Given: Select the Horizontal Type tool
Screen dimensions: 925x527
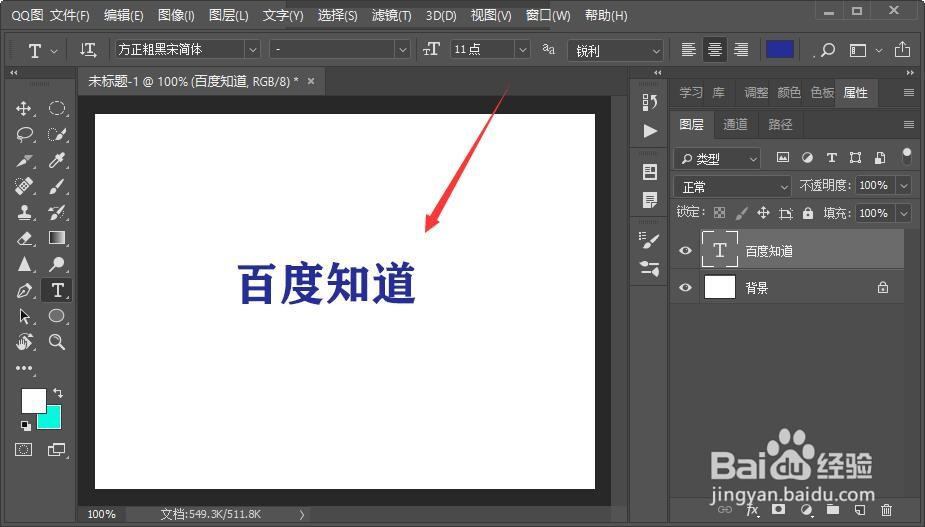Looking at the screenshot, I should point(57,290).
